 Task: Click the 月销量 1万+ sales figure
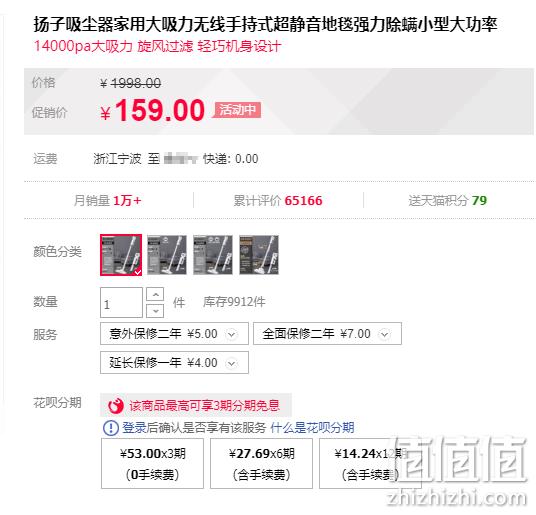108,201
